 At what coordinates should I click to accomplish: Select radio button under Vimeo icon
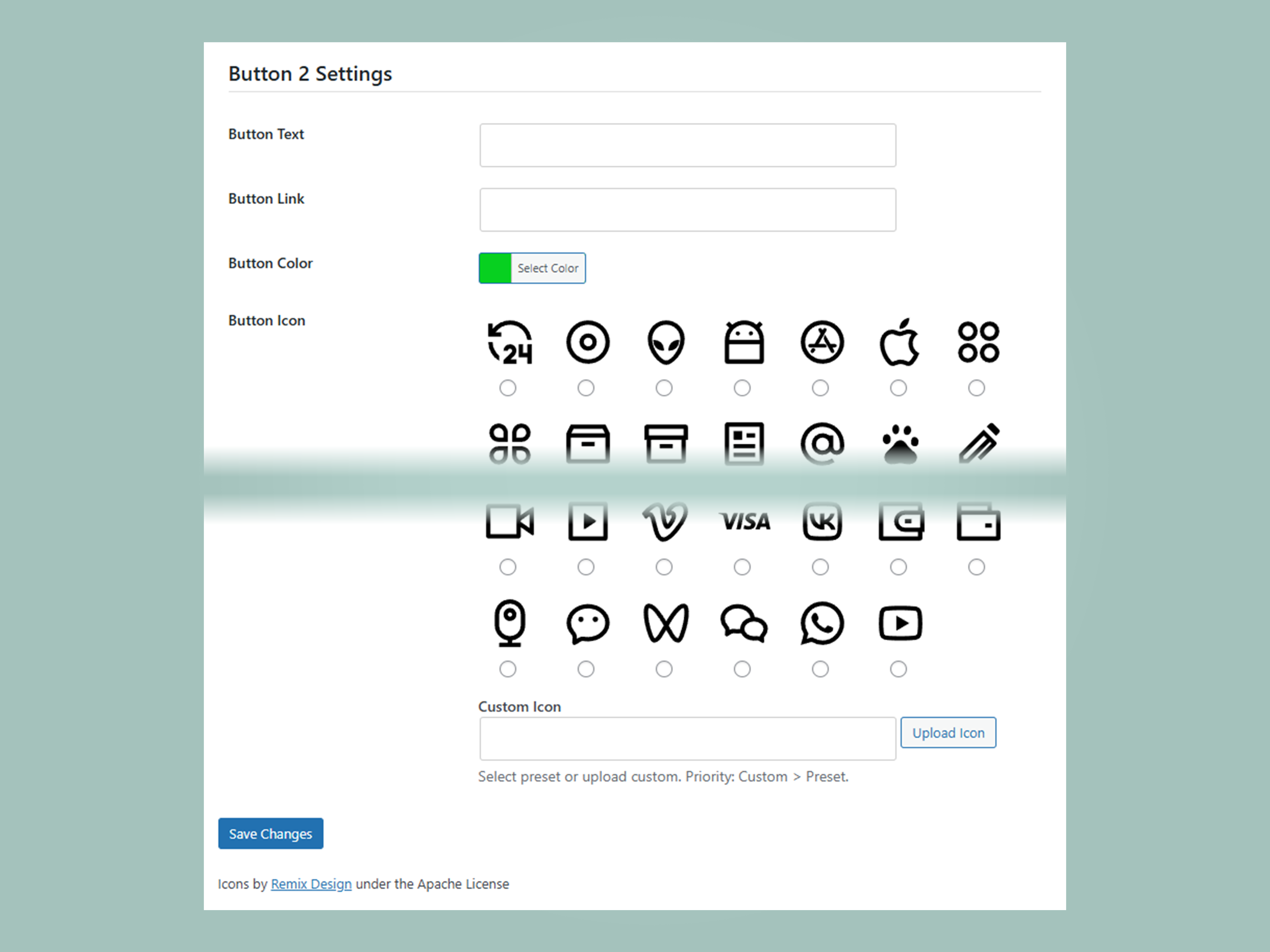[664, 567]
